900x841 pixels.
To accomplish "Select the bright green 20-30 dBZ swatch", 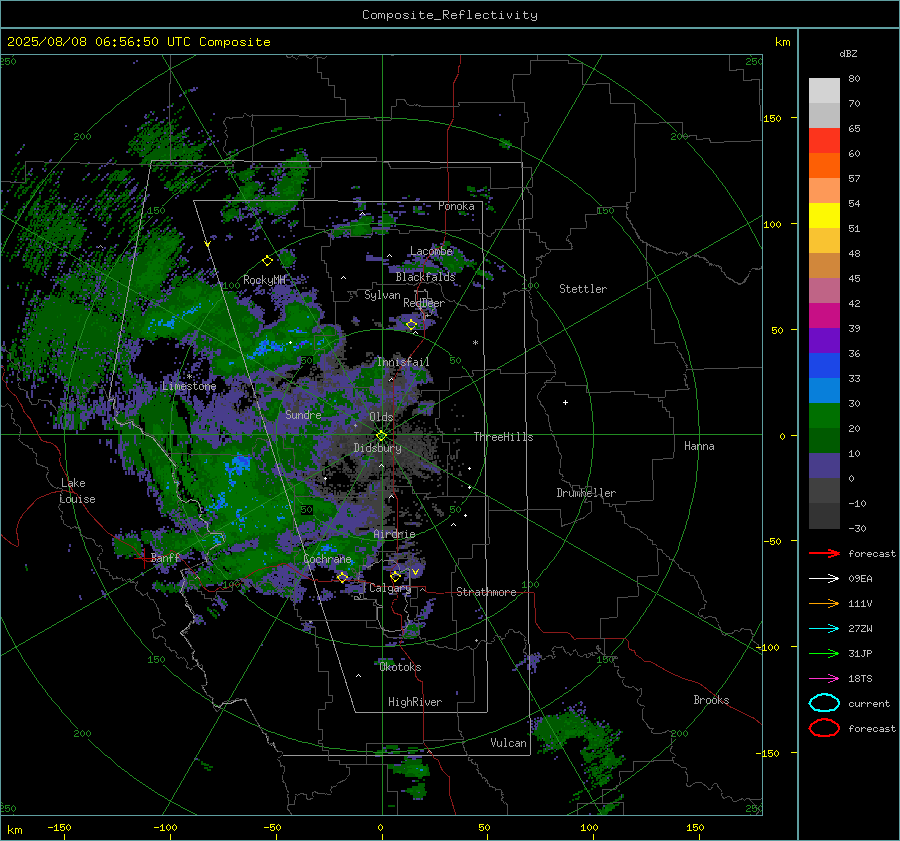I will [824, 415].
